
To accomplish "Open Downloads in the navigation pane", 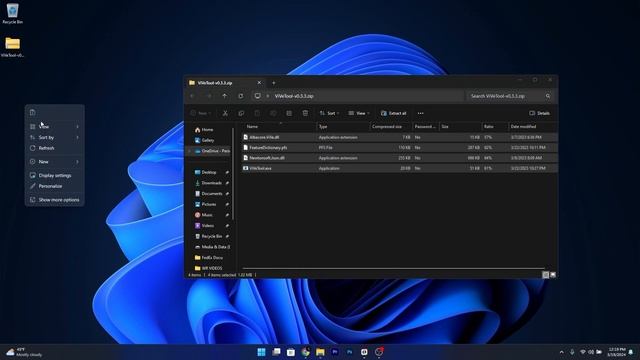I will [x=210, y=183].
